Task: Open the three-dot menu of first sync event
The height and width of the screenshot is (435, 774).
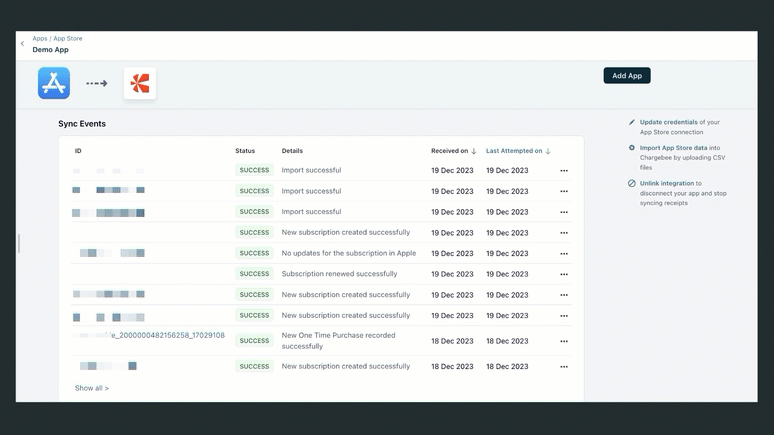Action: (x=564, y=171)
